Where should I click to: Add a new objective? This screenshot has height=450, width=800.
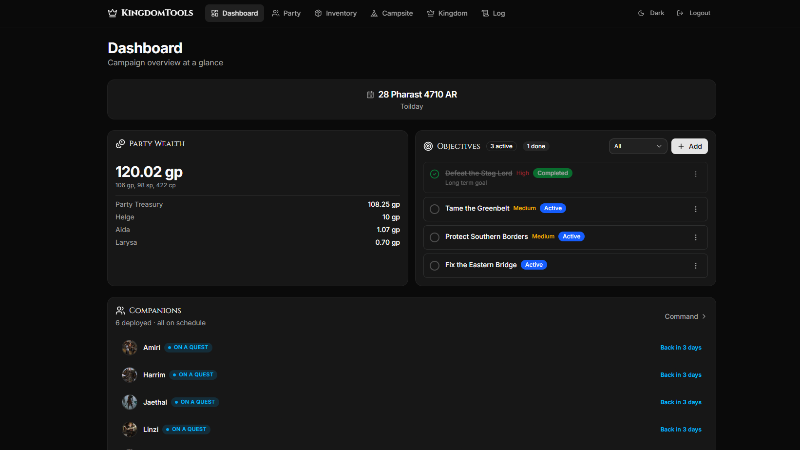click(689, 146)
